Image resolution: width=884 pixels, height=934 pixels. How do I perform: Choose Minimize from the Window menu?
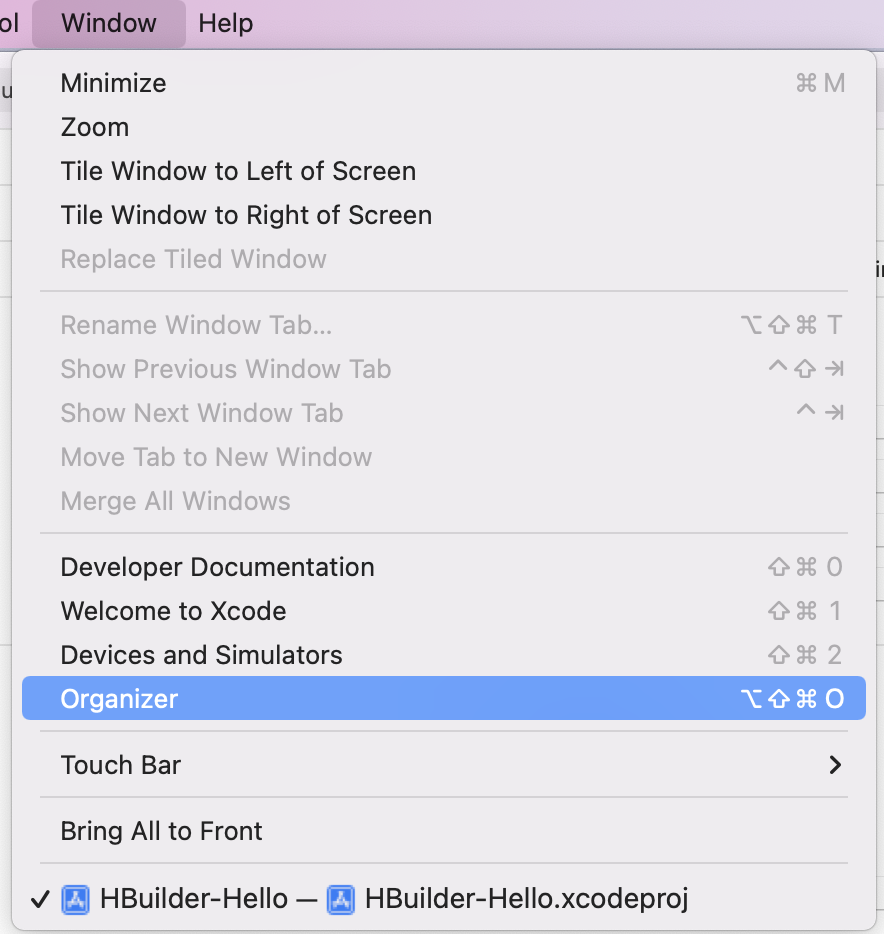444,83
